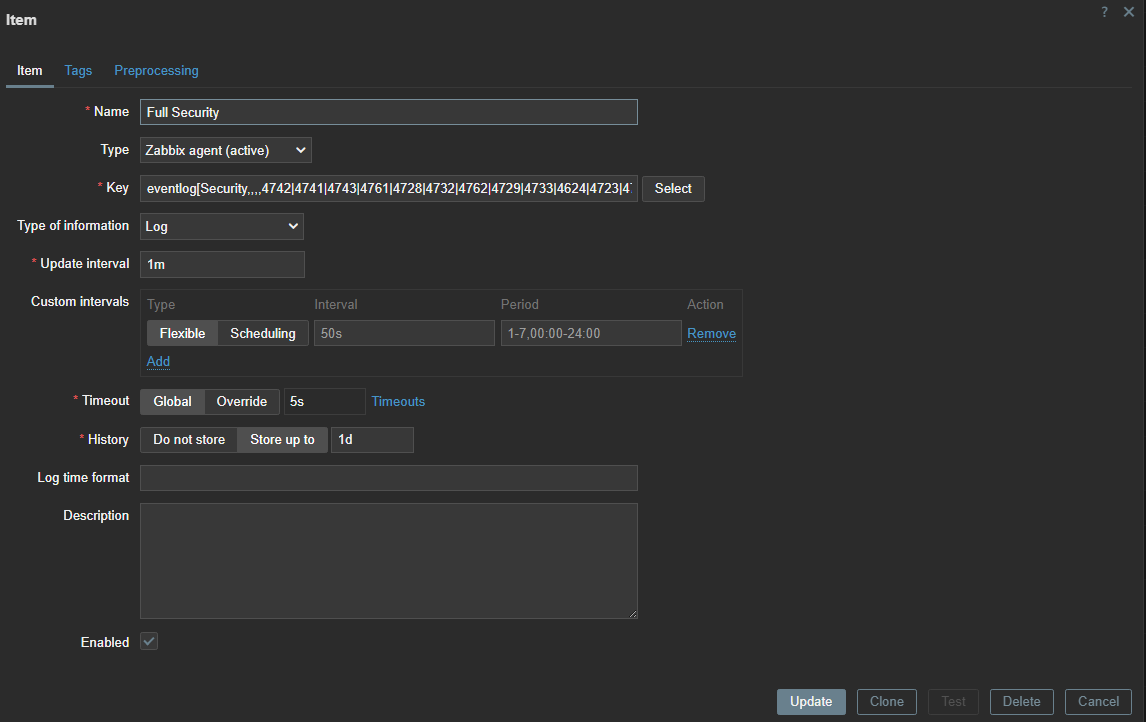Grab the Description resize handle
Viewport: 1146px width, 722px height.
[x=633, y=614]
